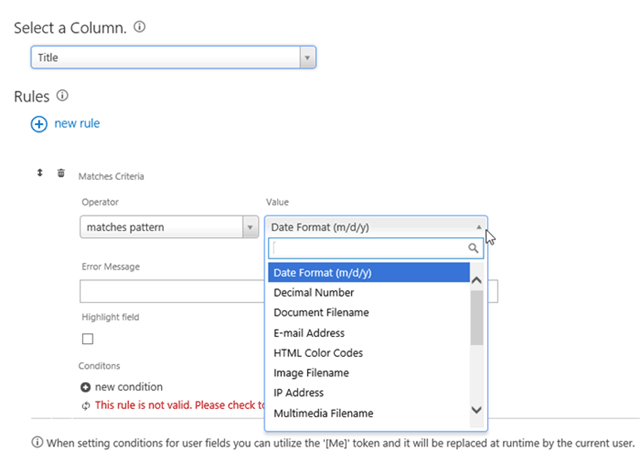Click the new condition link
640x460 pixels.
pyautogui.click(x=129, y=387)
